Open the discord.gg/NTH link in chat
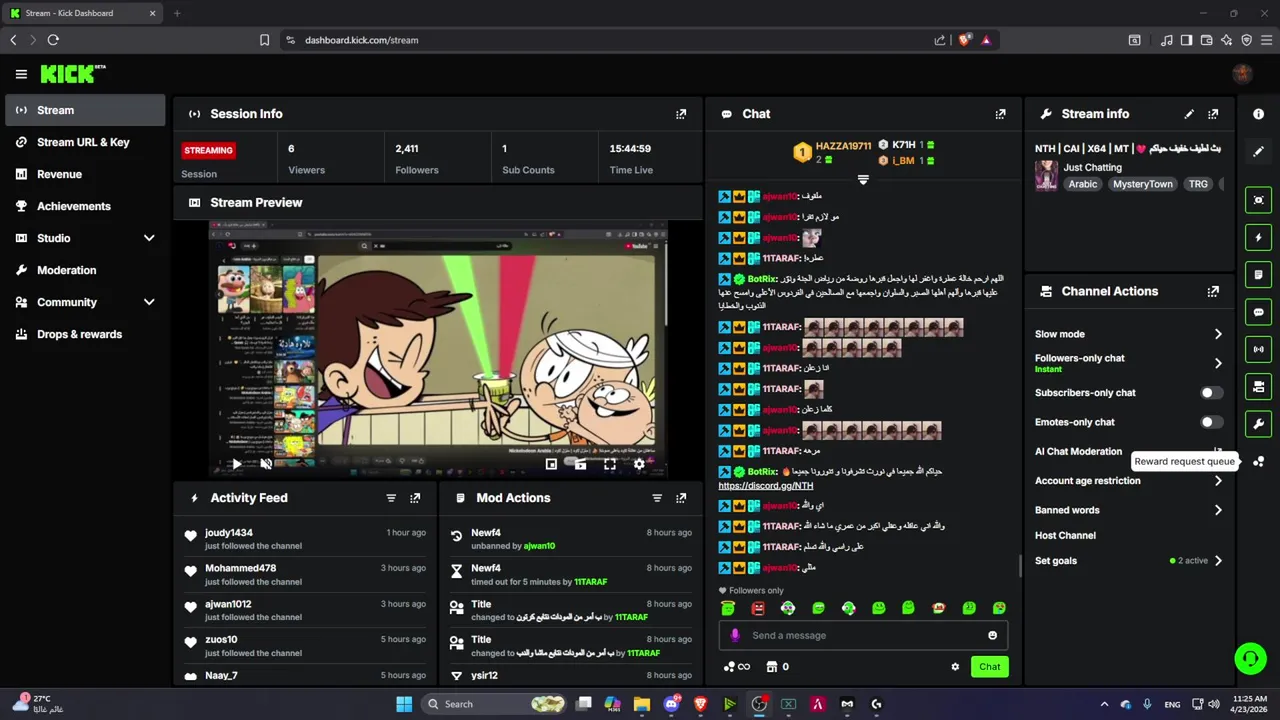 point(766,486)
